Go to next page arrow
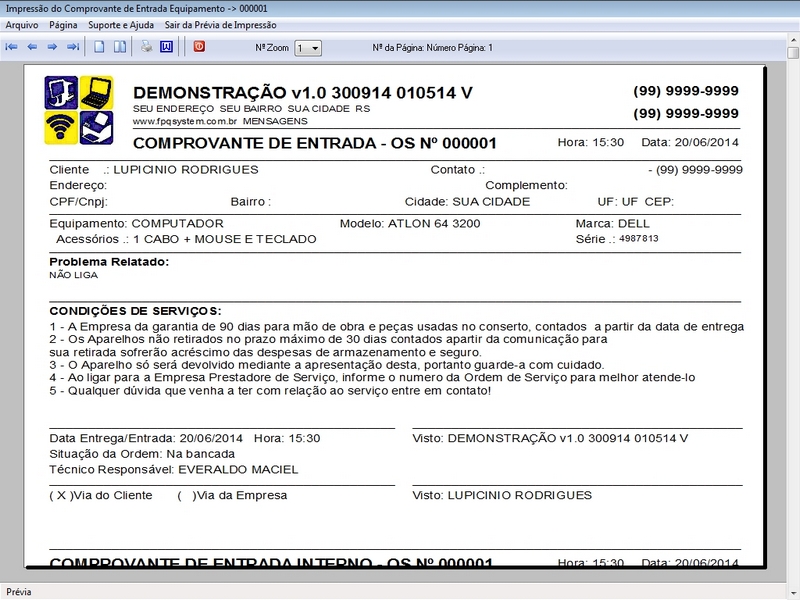Viewport: 800px width, 600px height. 52,47
